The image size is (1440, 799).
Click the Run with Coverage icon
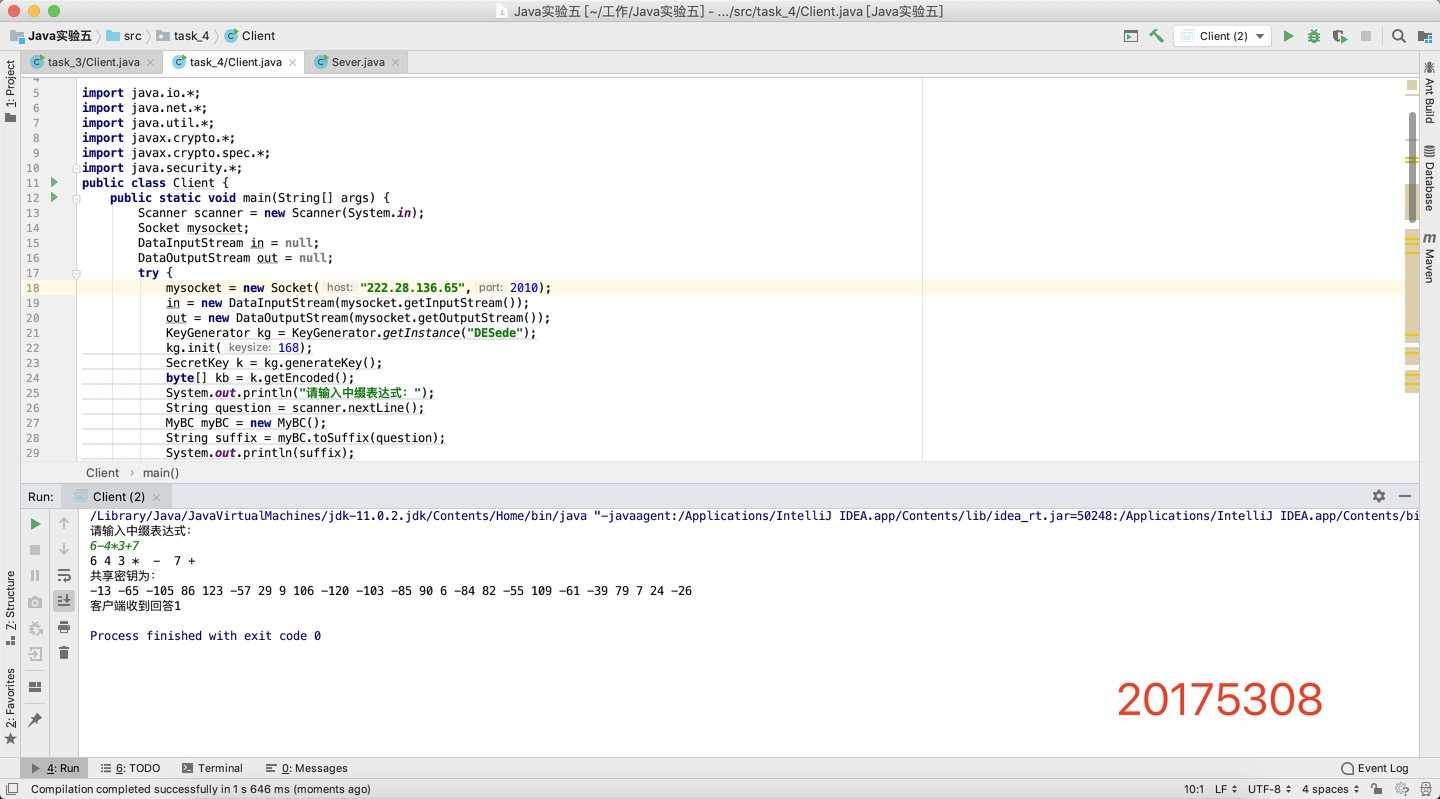coord(1340,36)
